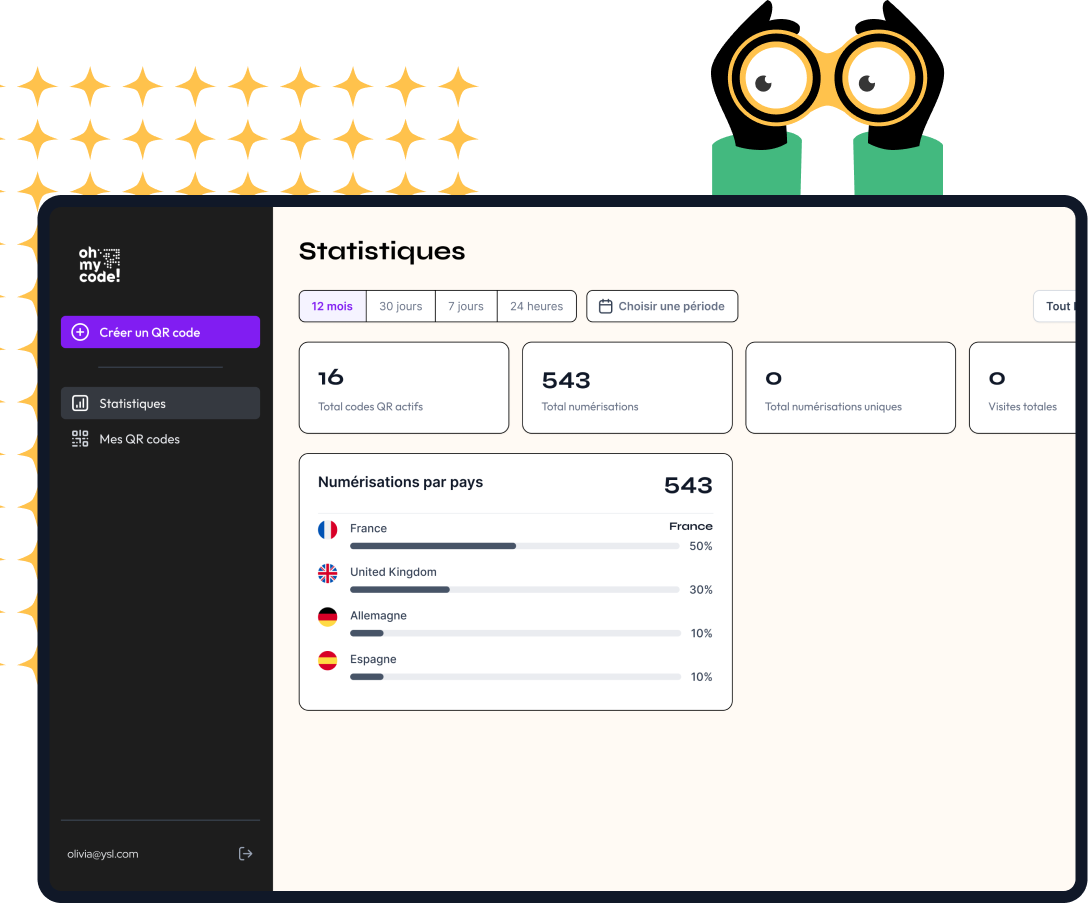
Task: Select the 12 mois period option
Action: tap(332, 306)
